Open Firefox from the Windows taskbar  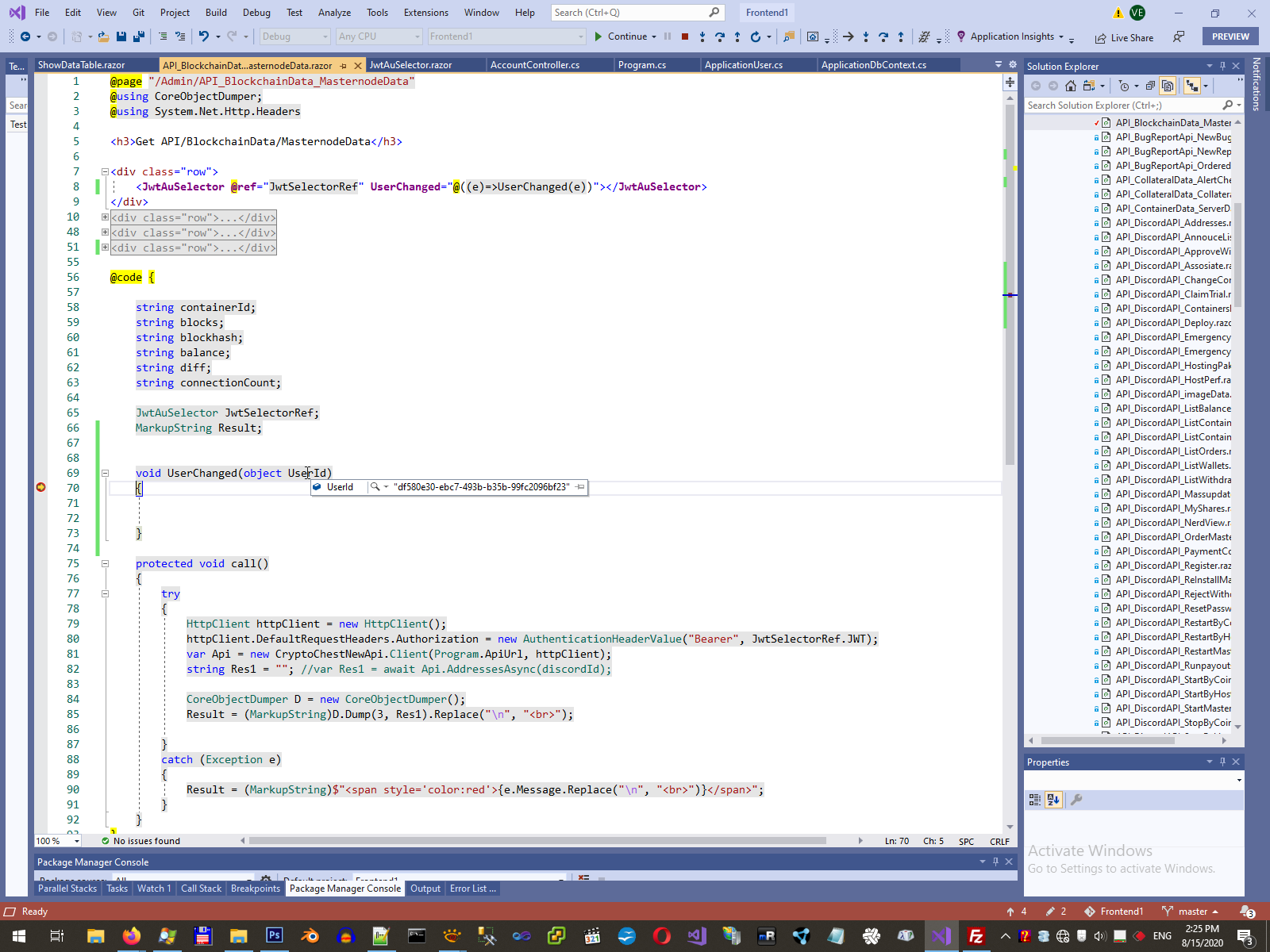point(132,936)
